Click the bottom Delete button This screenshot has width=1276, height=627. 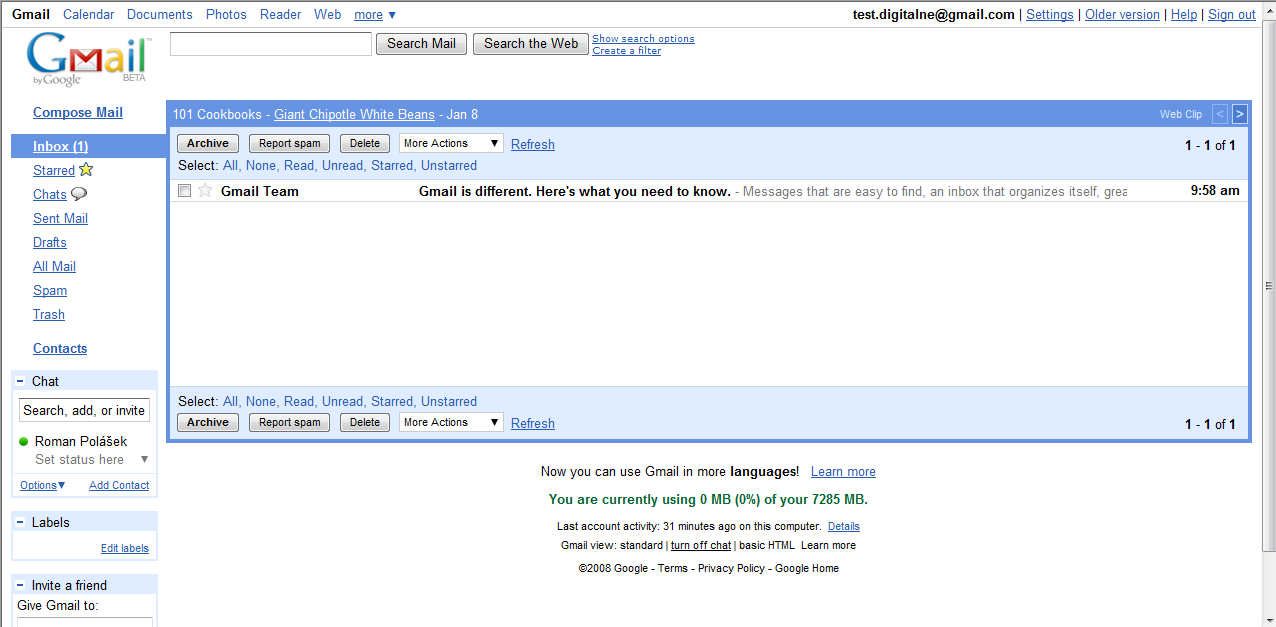(365, 422)
